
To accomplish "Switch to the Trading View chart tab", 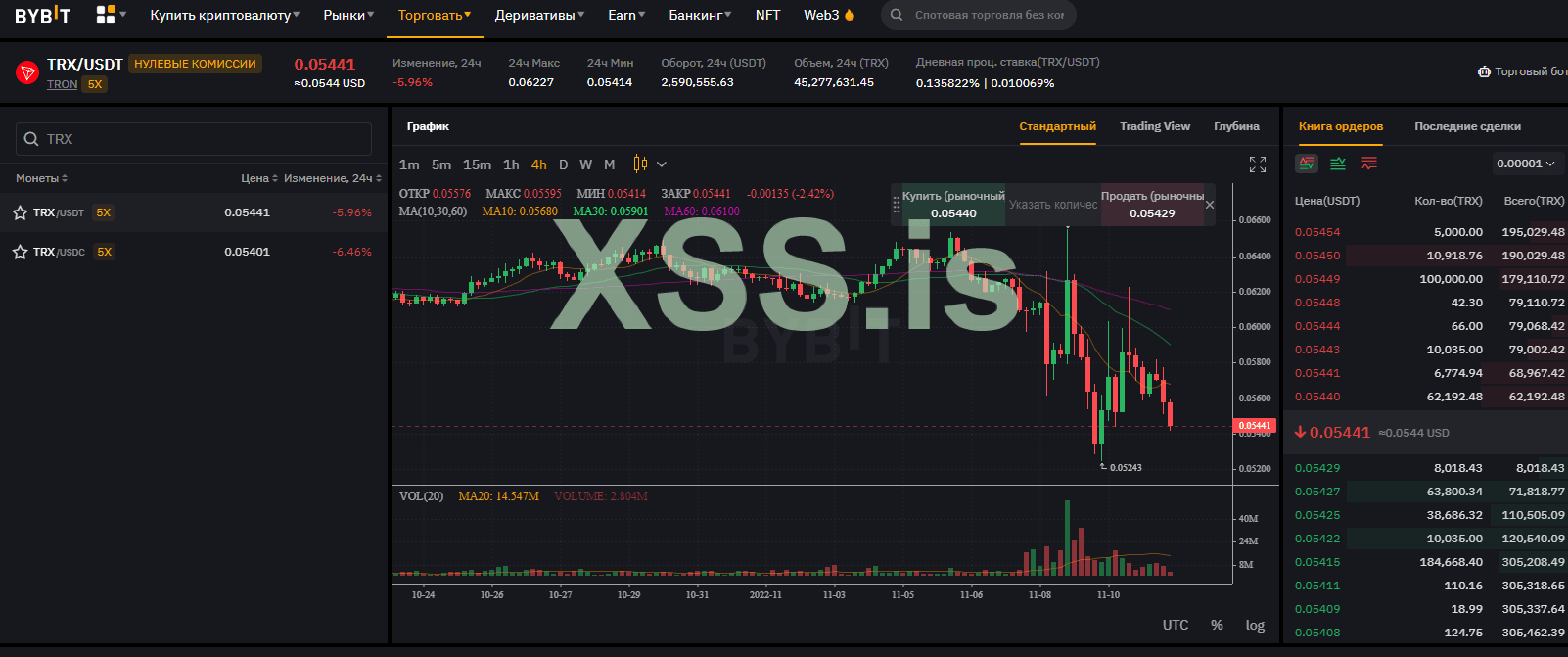I will 1155,126.
